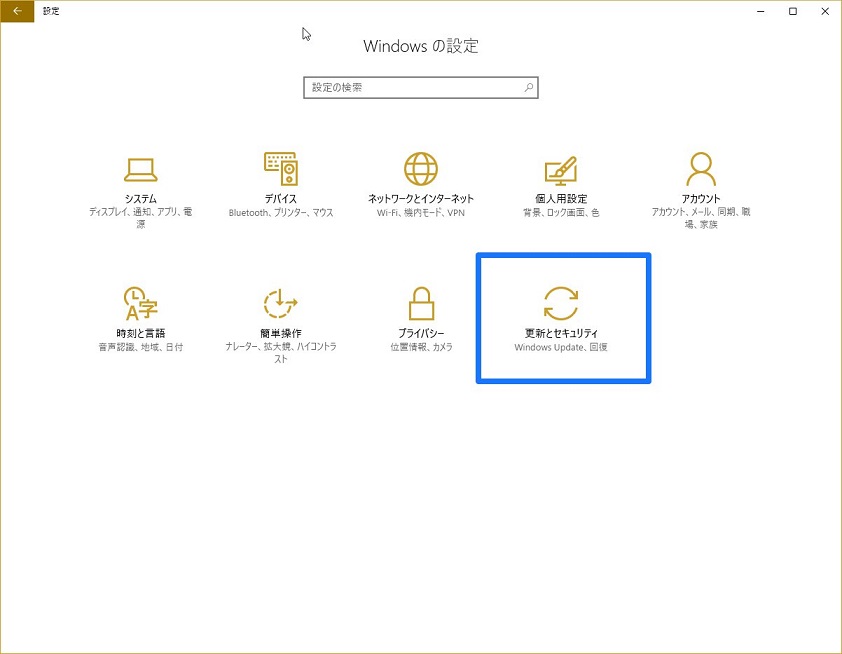
Task: Click the 背景、ロック画面、色 description
Action: tap(561, 213)
